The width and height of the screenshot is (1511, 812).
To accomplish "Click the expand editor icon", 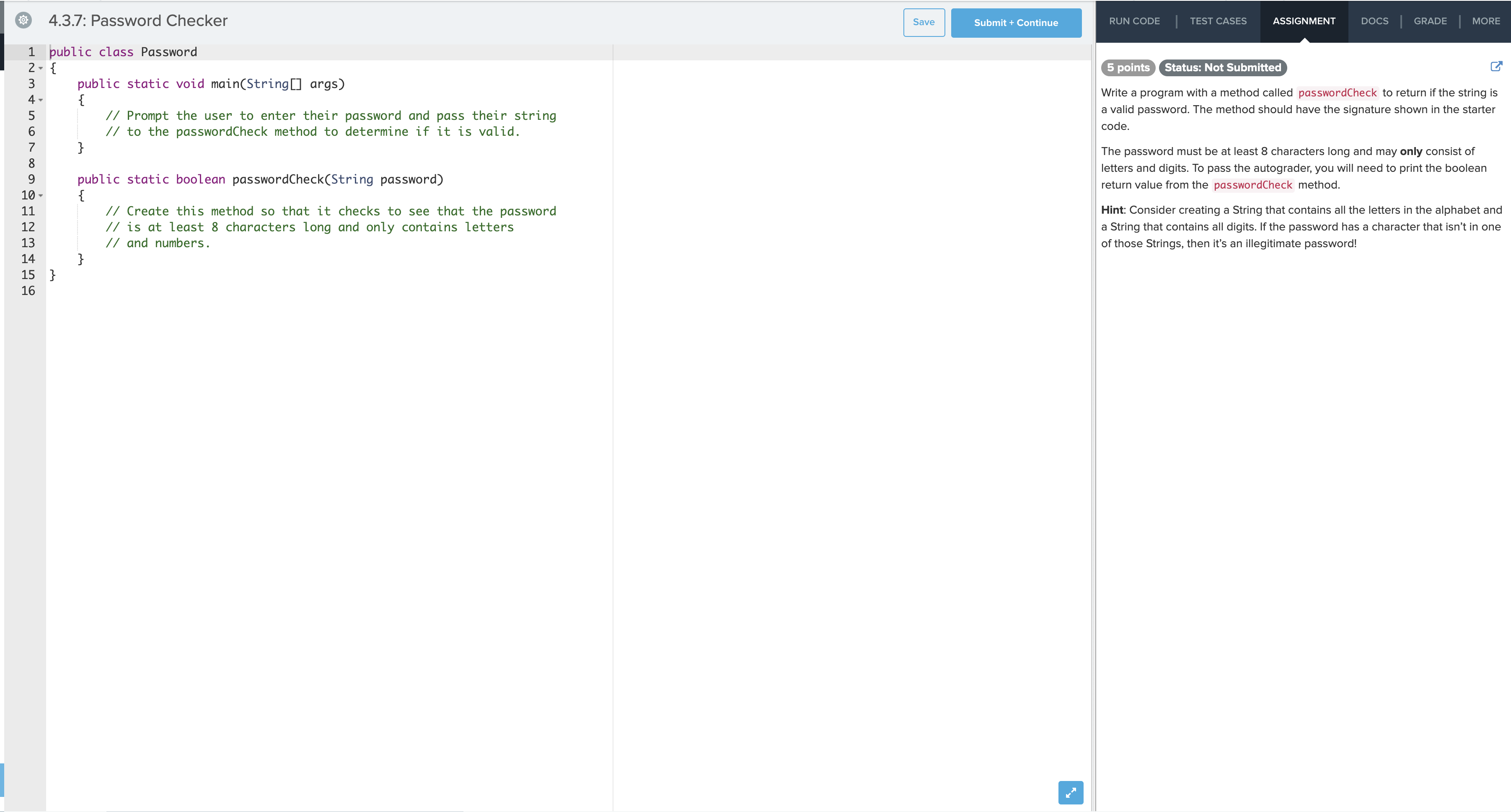I will tap(1071, 791).
